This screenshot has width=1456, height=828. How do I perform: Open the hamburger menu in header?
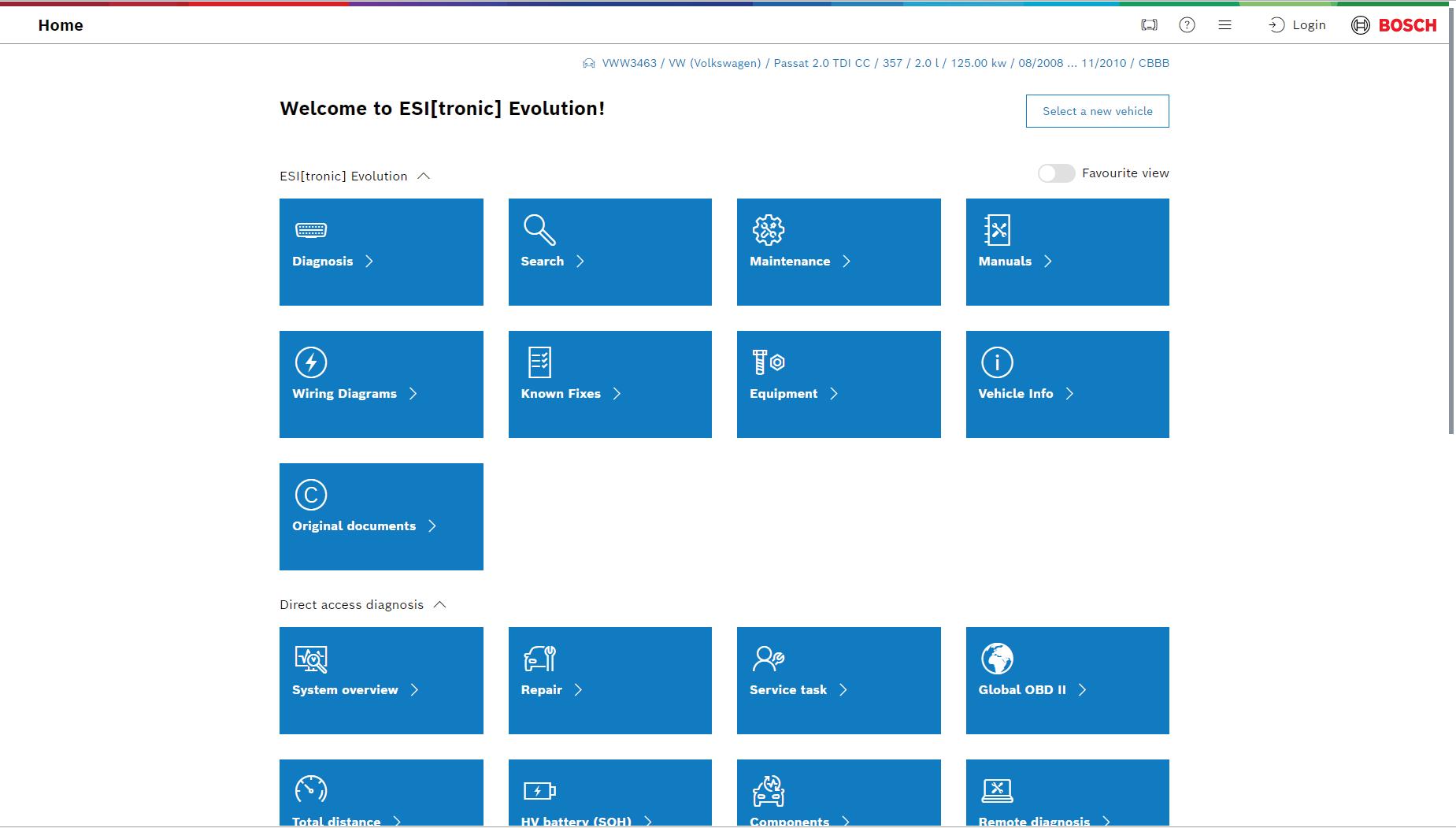(1224, 25)
